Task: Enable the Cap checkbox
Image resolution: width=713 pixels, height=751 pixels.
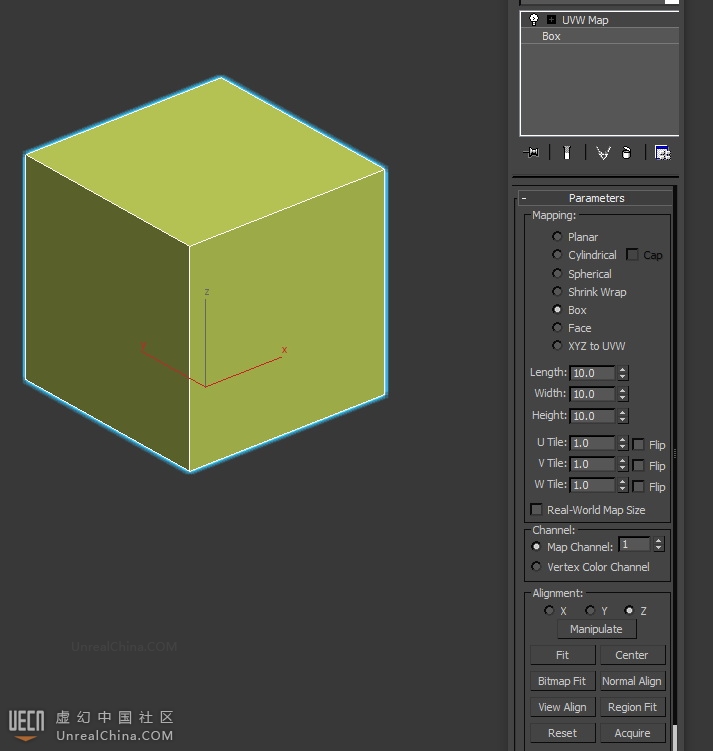Action: (x=632, y=254)
